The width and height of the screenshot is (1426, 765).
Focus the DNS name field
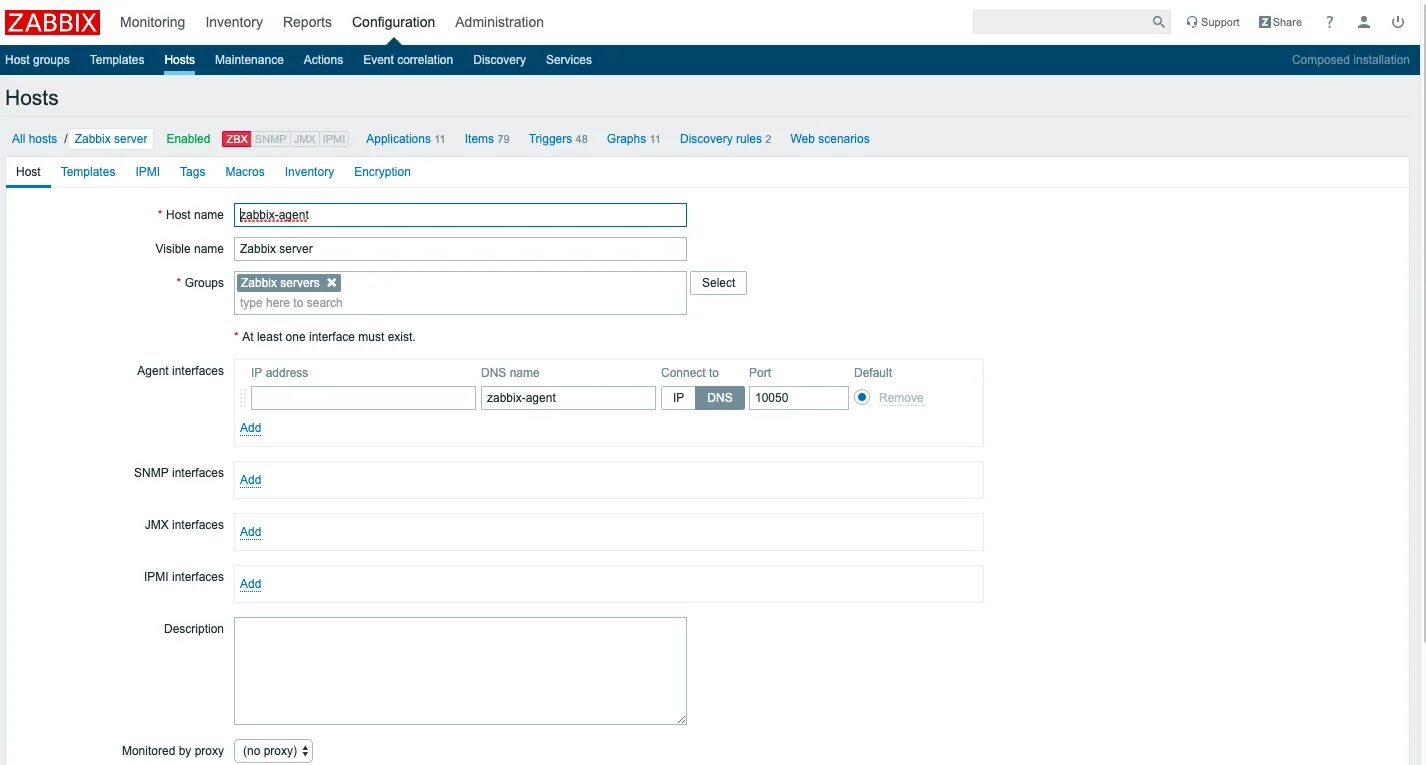568,398
